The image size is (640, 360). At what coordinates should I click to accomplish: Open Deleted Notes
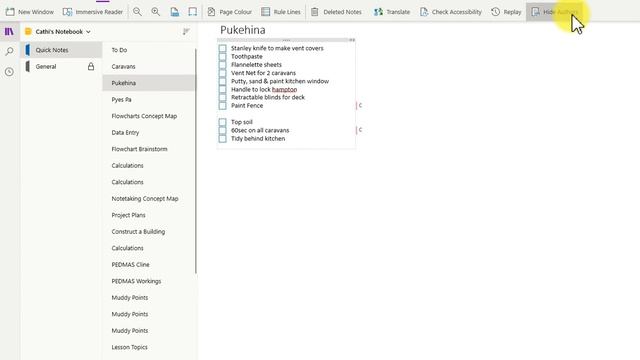tap(336, 12)
